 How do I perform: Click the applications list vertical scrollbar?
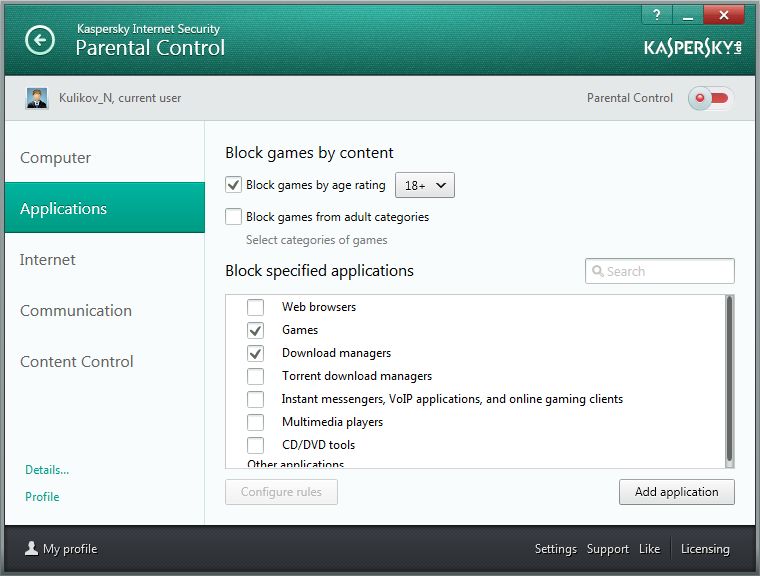pyautogui.click(x=729, y=381)
